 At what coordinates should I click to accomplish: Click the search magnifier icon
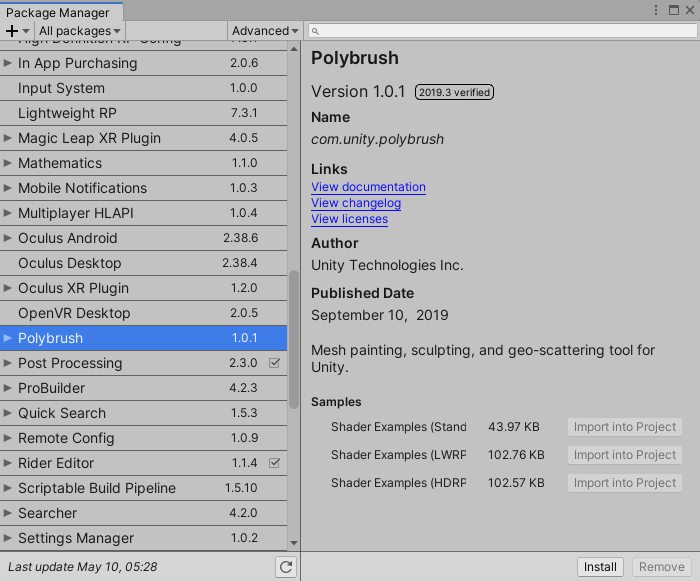(x=315, y=31)
